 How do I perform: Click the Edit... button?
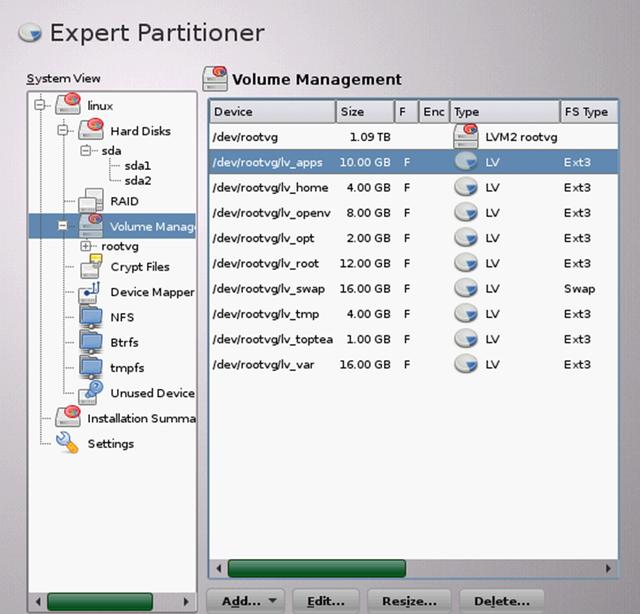pyautogui.click(x=326, y=601)
